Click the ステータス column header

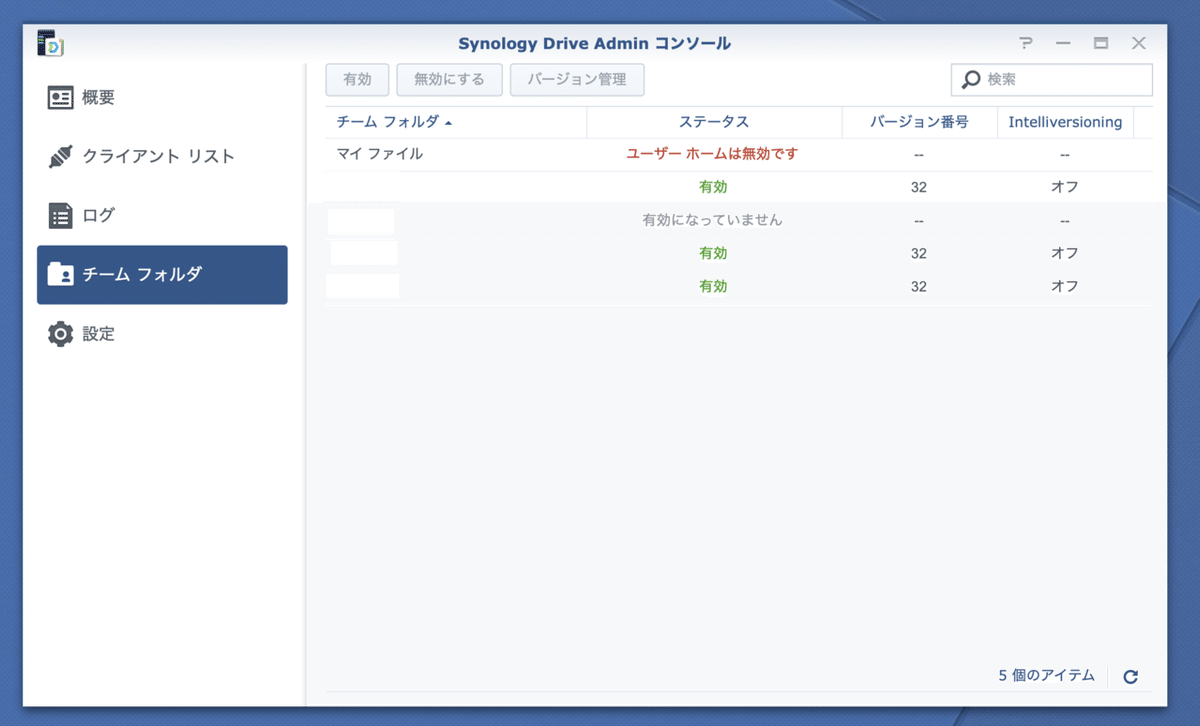coord(713,122)
